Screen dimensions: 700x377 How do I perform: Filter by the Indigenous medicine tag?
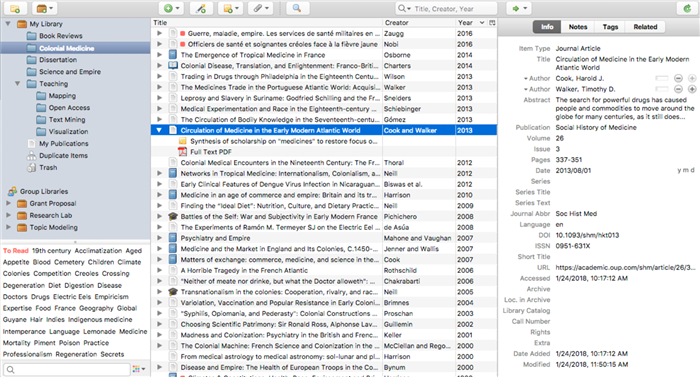click(x=100, y=320)
